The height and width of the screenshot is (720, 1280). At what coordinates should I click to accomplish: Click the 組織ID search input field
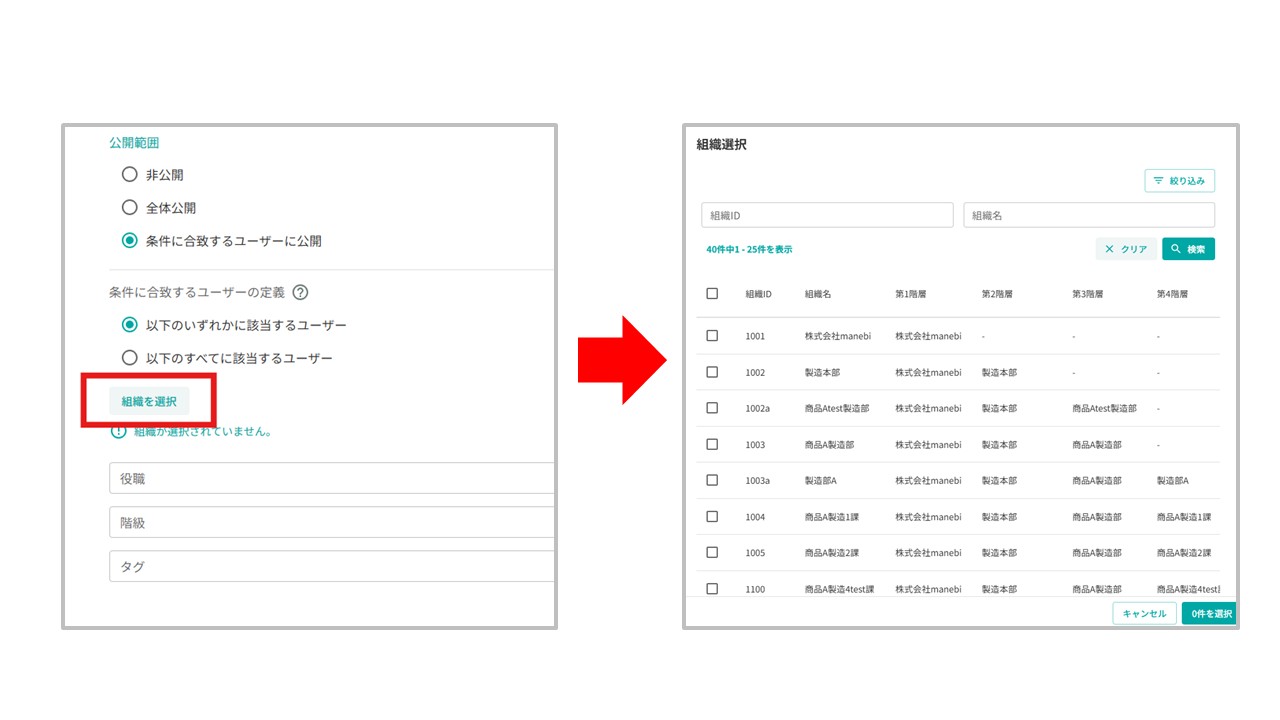(827, 216)
